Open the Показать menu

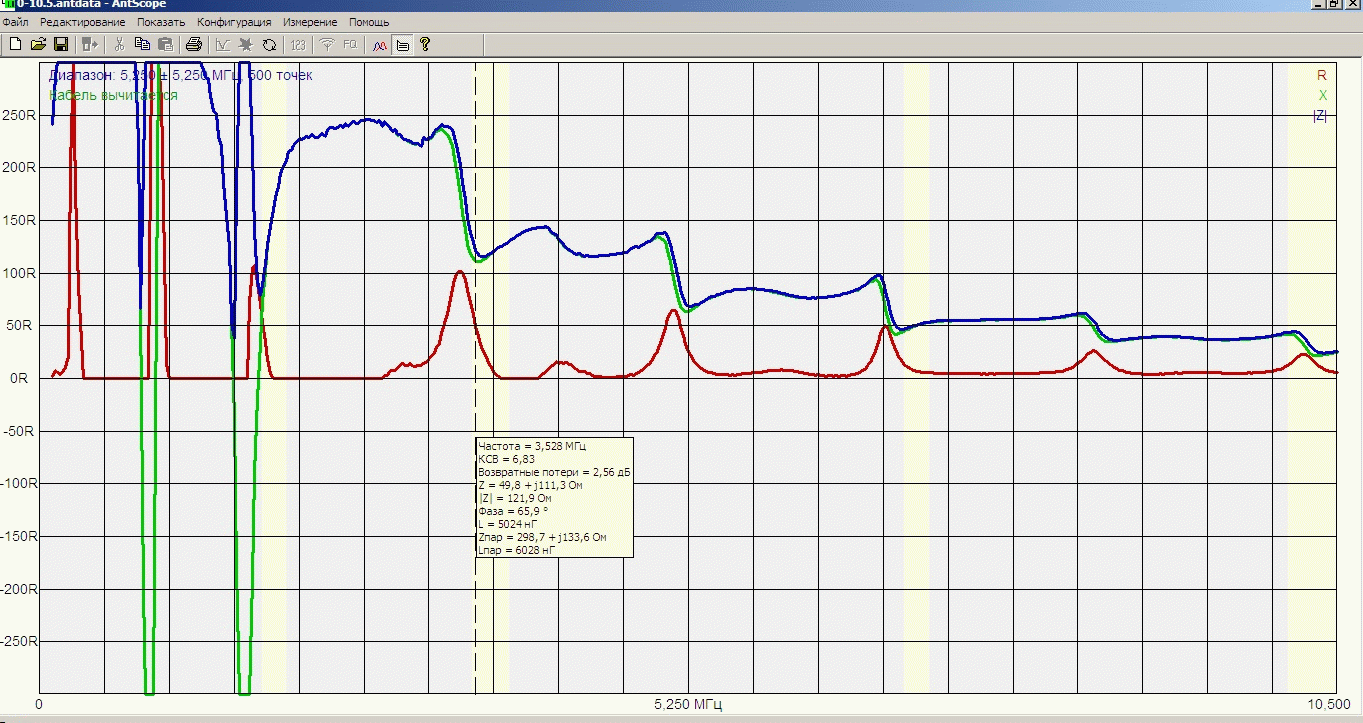[161, 22]
